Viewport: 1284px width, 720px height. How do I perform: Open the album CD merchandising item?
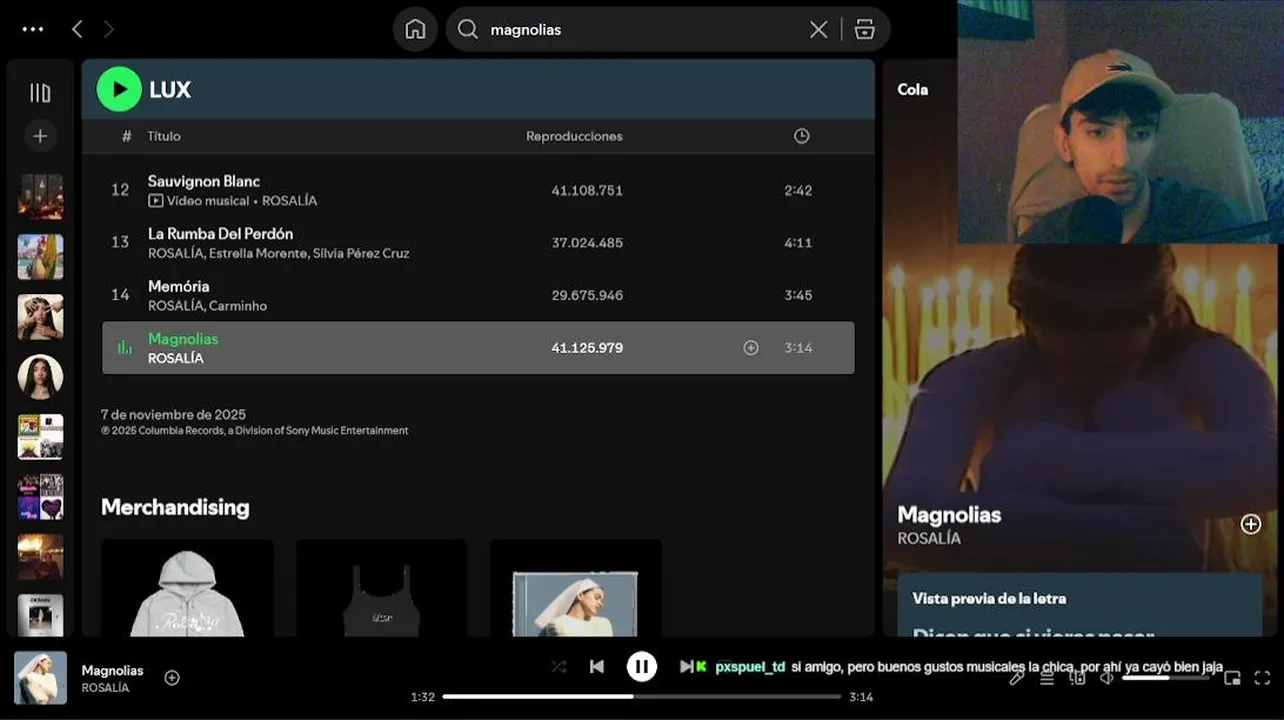tap(575, 588)
